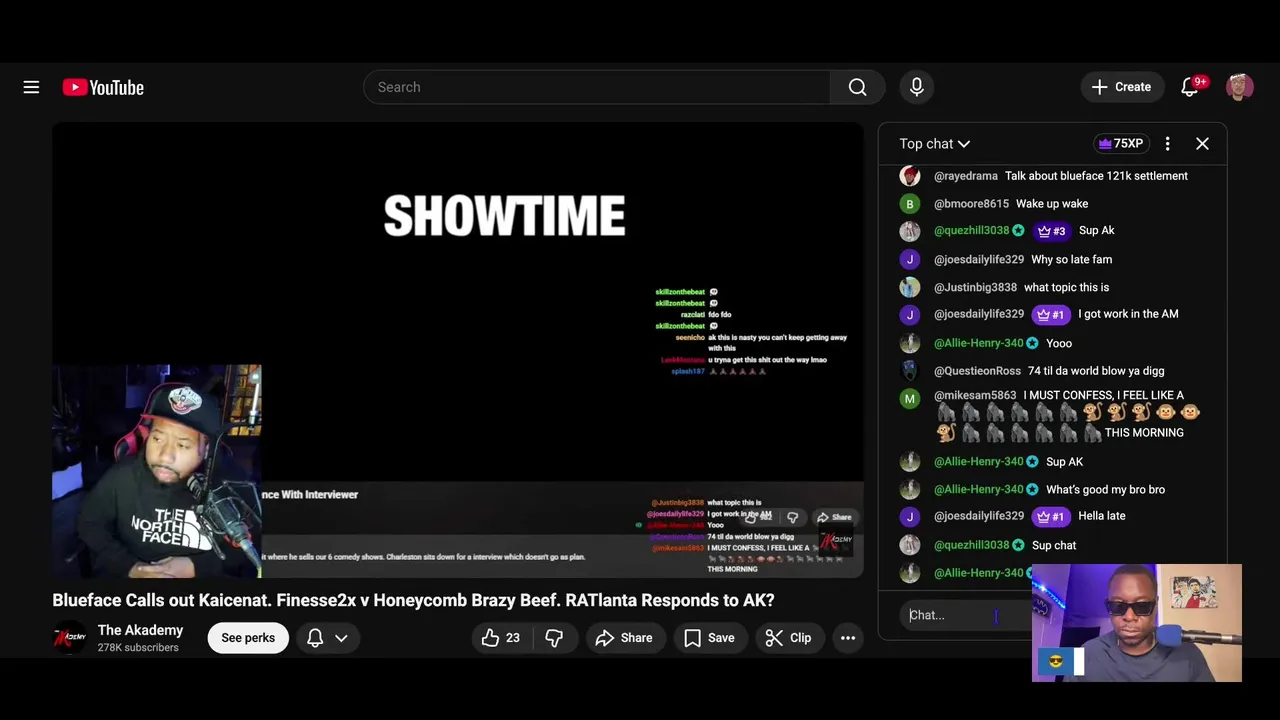Open more actions below the video
Screen dimensions: 1280x720
(x=848, y=638)
